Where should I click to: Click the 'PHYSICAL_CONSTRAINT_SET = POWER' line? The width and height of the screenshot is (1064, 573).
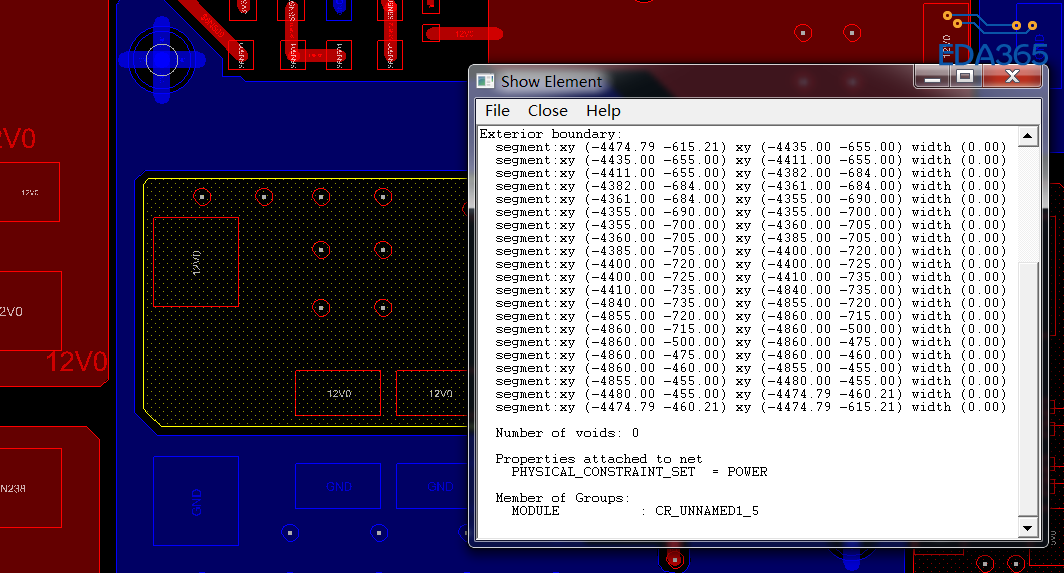[639, 472]
